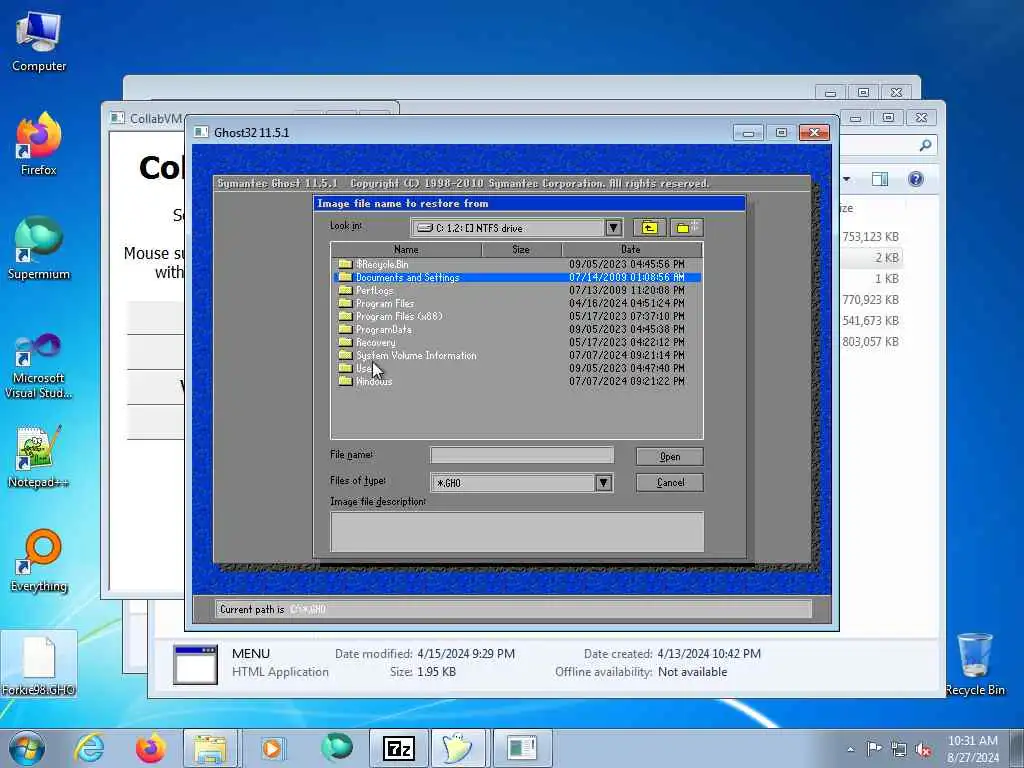Open the network tray icon

[899, 749]
